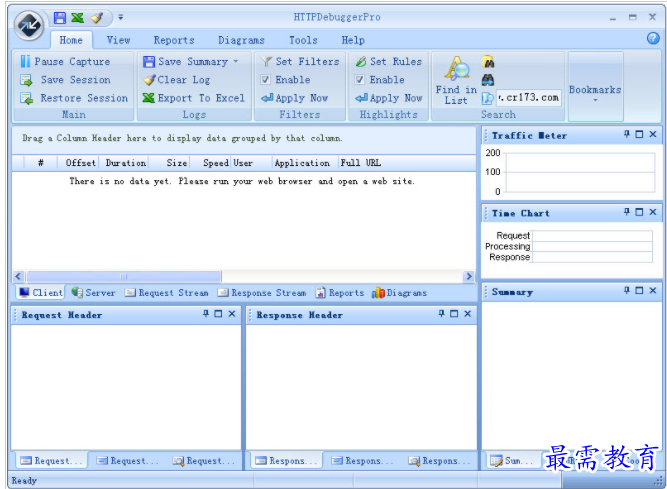Expand the quick access toolbar customize arrow
Viewport: 667px width, 489px height.
121,17
